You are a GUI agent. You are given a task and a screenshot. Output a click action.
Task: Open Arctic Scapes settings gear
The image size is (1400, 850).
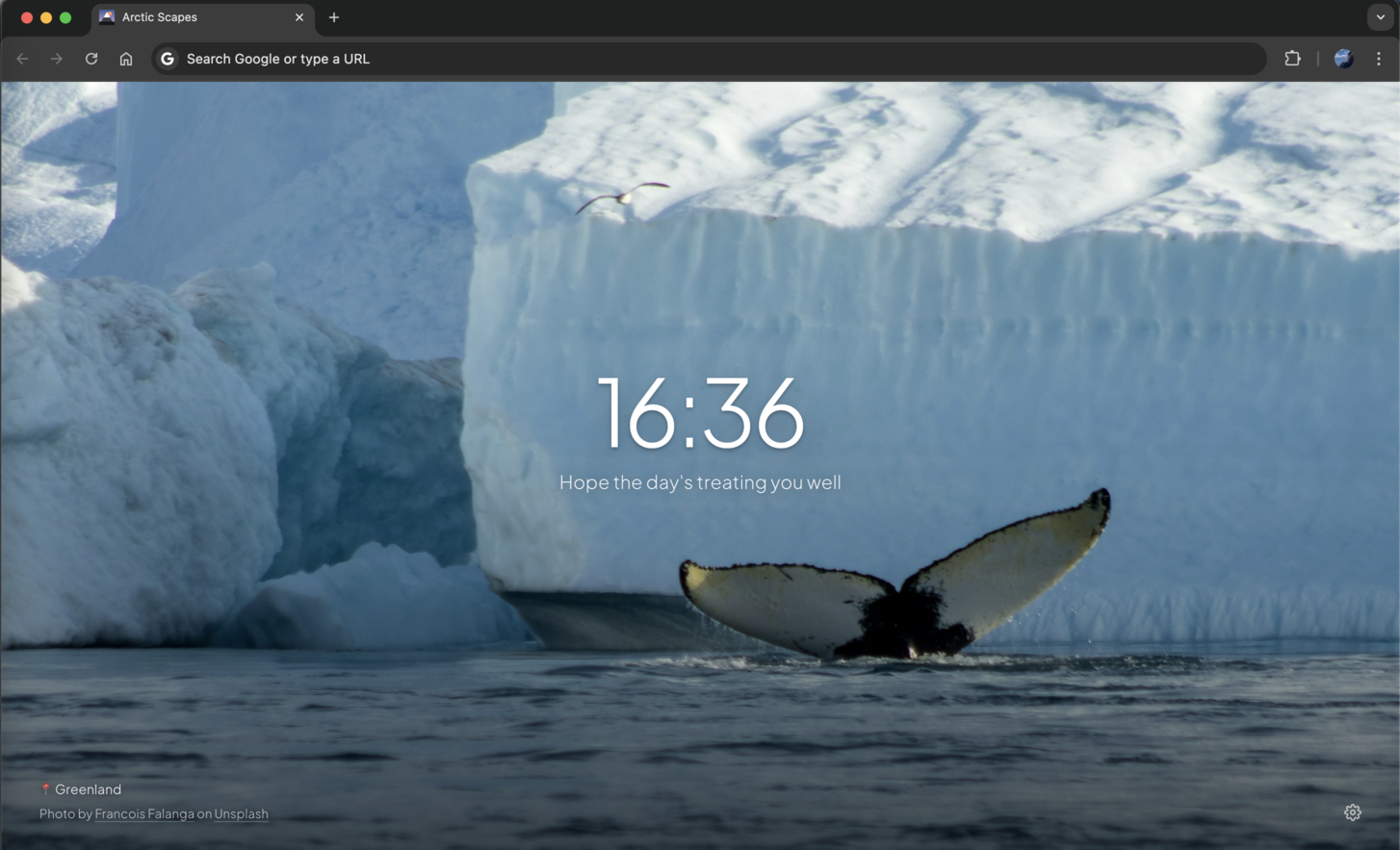click(x=1352, y=812)
